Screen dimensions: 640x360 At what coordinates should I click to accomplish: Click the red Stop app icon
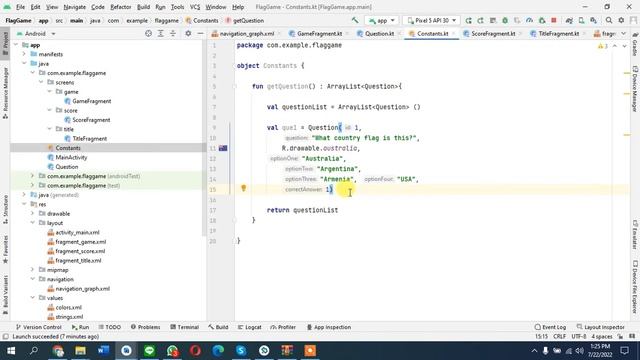pyautogui.click(x=554, y=20)
